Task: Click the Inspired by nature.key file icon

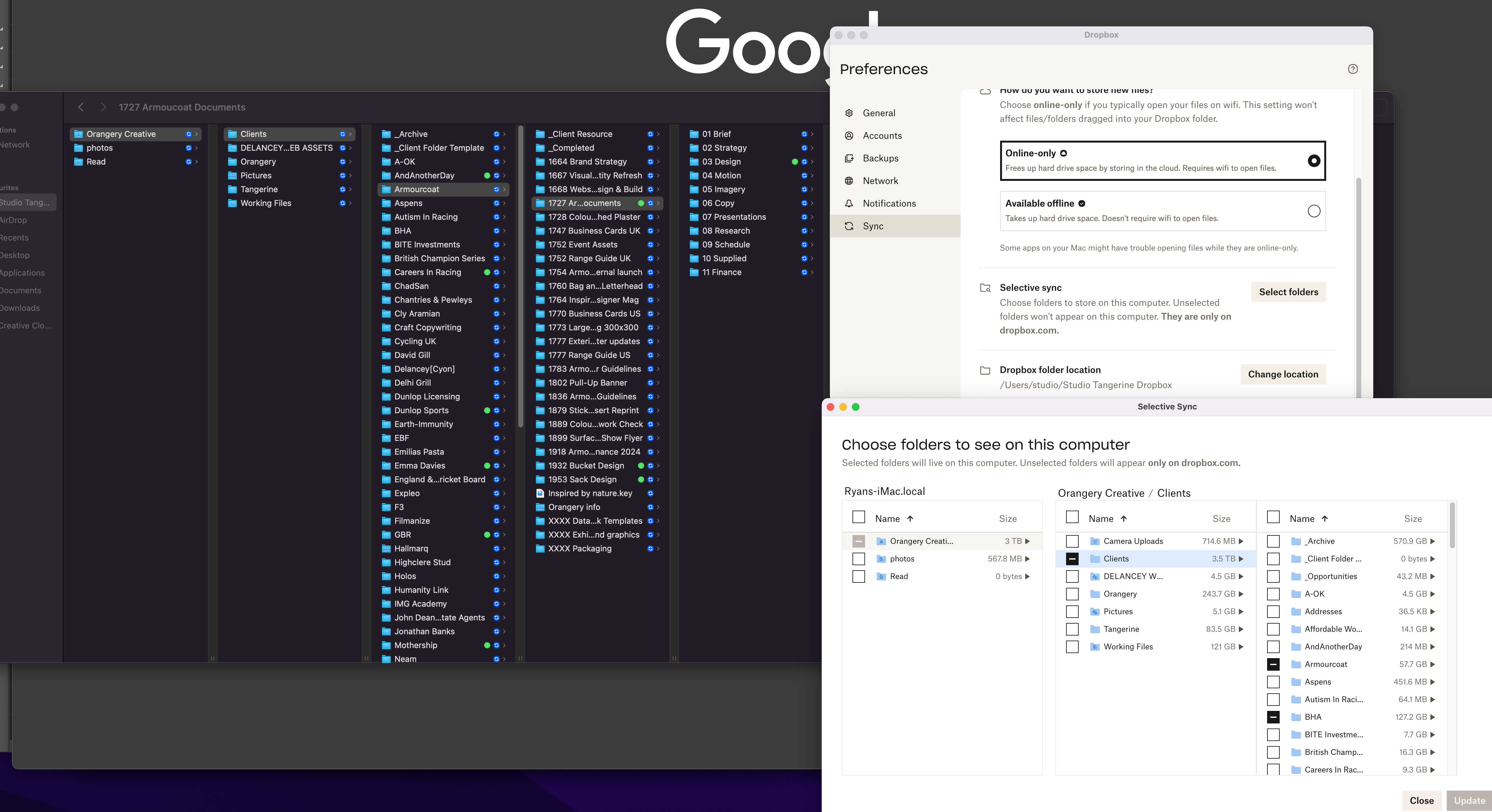Action: pyautogui.click(x=540, y=494)
